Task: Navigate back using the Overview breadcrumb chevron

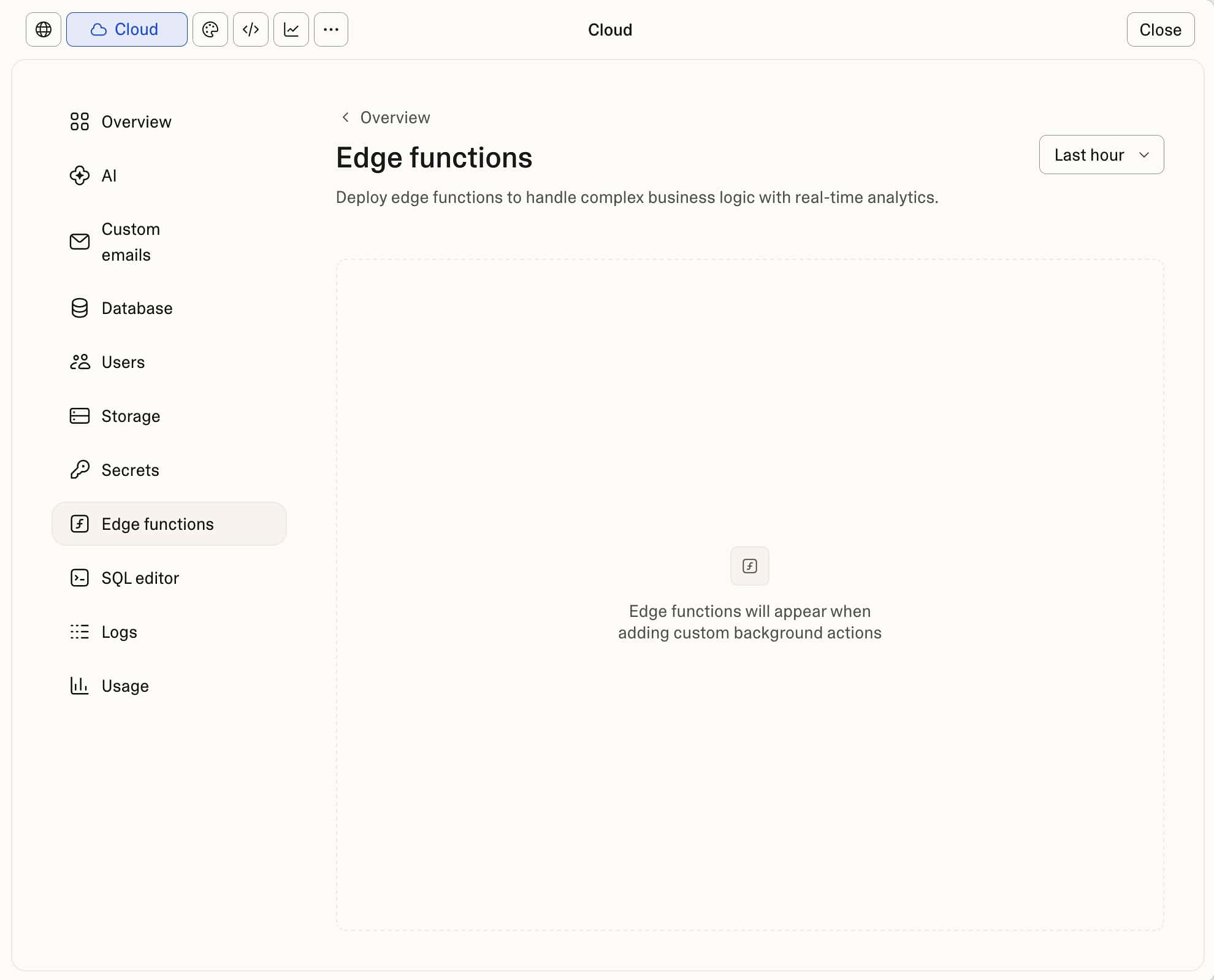Action: [x=345, y=117]
